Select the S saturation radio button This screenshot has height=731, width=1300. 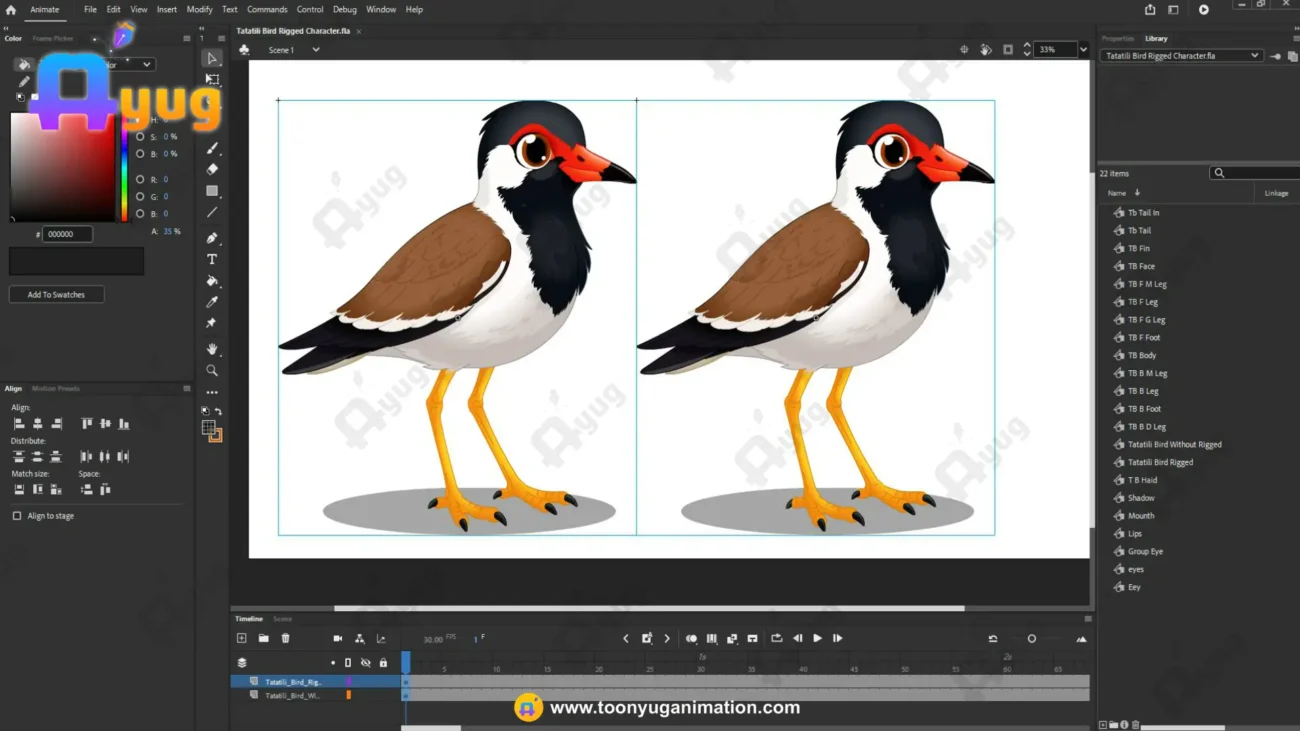pos(140,137)
